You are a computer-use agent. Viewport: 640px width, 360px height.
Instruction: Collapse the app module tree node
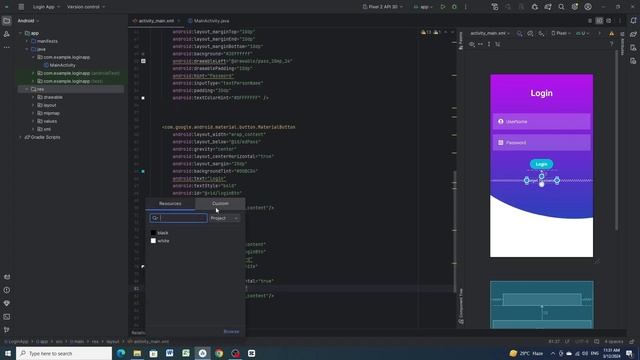(20, 33)
